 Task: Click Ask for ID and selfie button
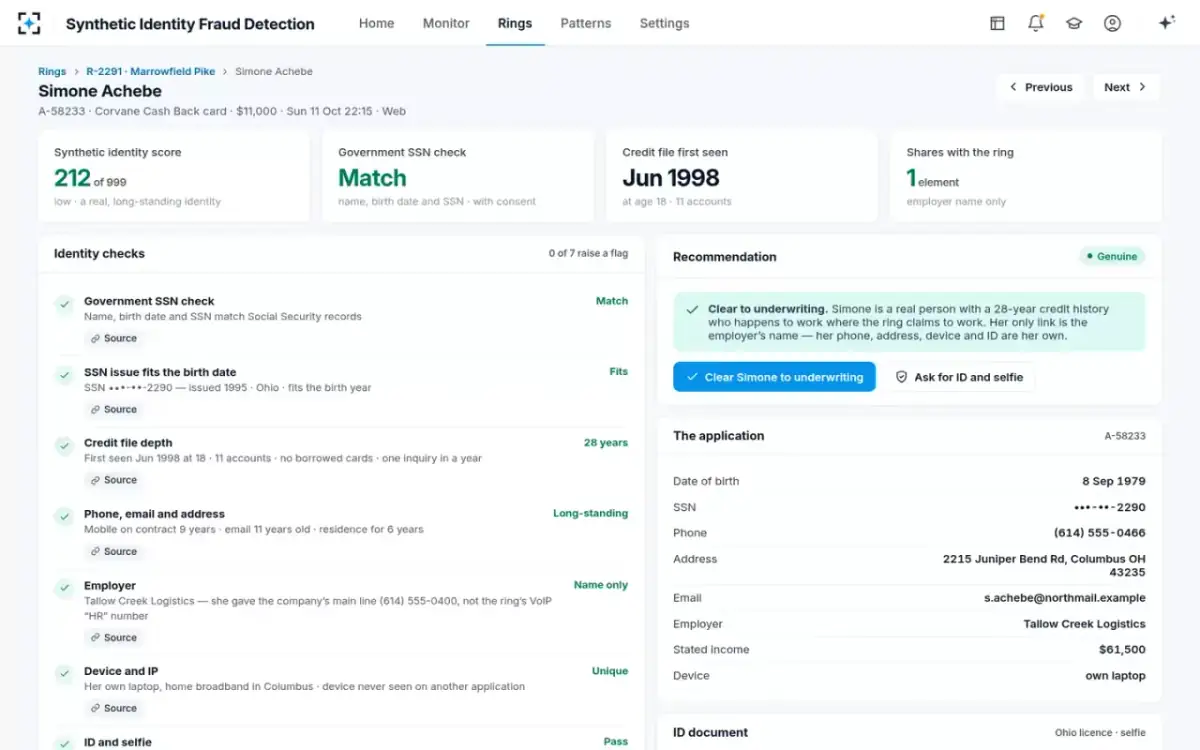(959, 377)
